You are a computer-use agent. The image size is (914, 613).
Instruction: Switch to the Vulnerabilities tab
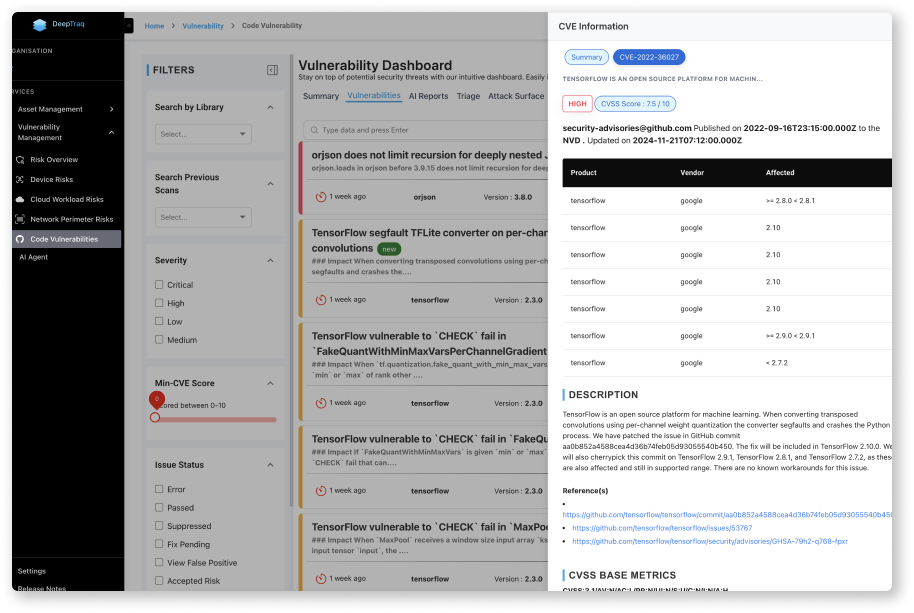374,96
